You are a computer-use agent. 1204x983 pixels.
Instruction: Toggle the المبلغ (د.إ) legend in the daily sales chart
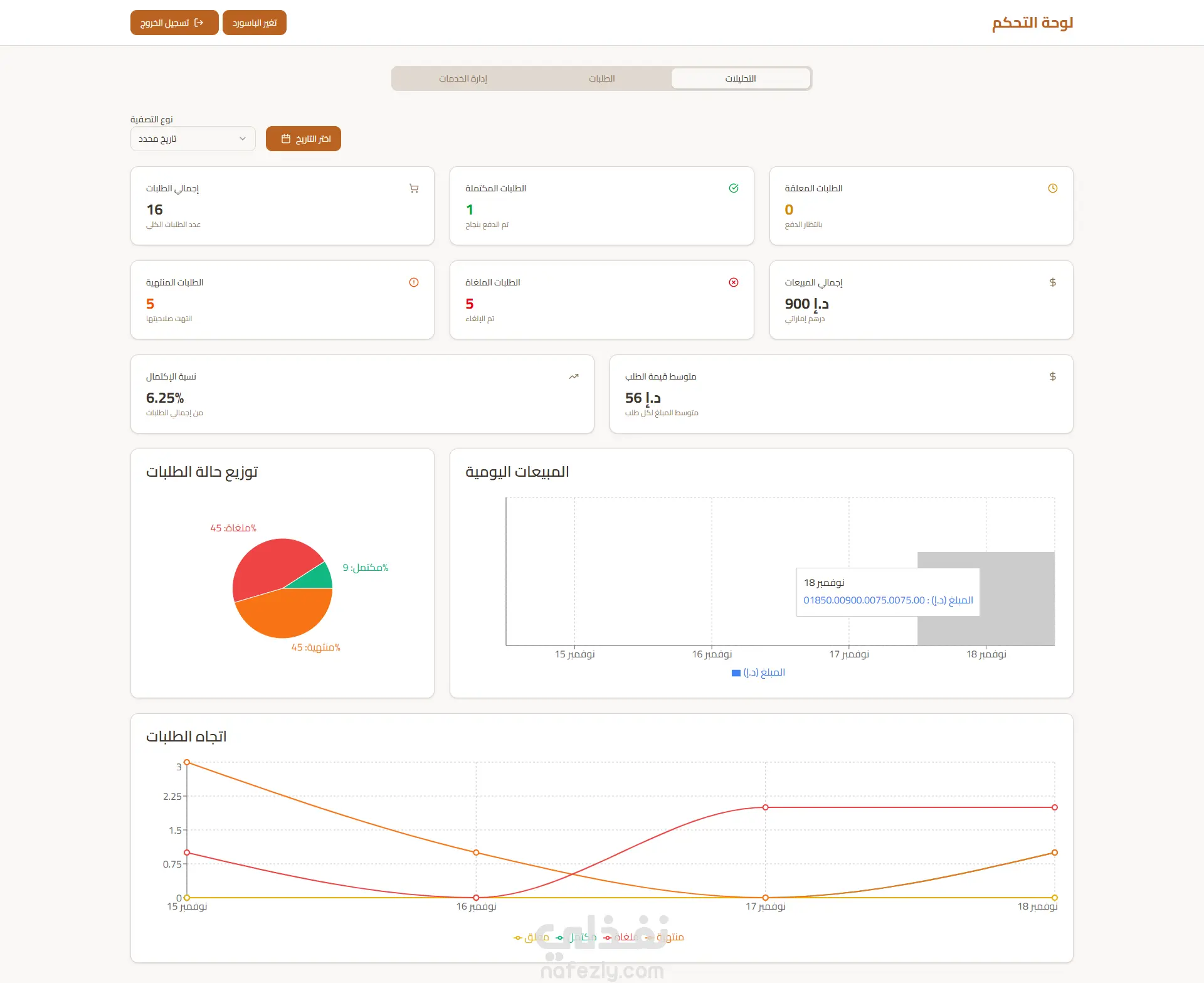(758, 672)
